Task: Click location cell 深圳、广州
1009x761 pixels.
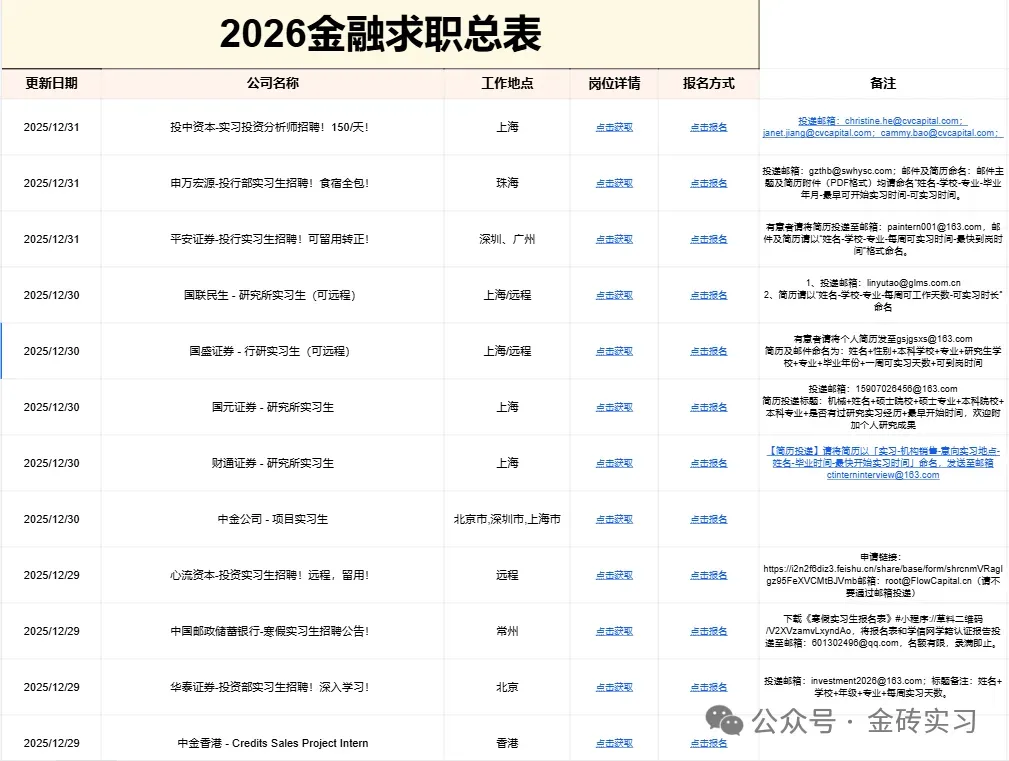Action: [x=507, y=239]
